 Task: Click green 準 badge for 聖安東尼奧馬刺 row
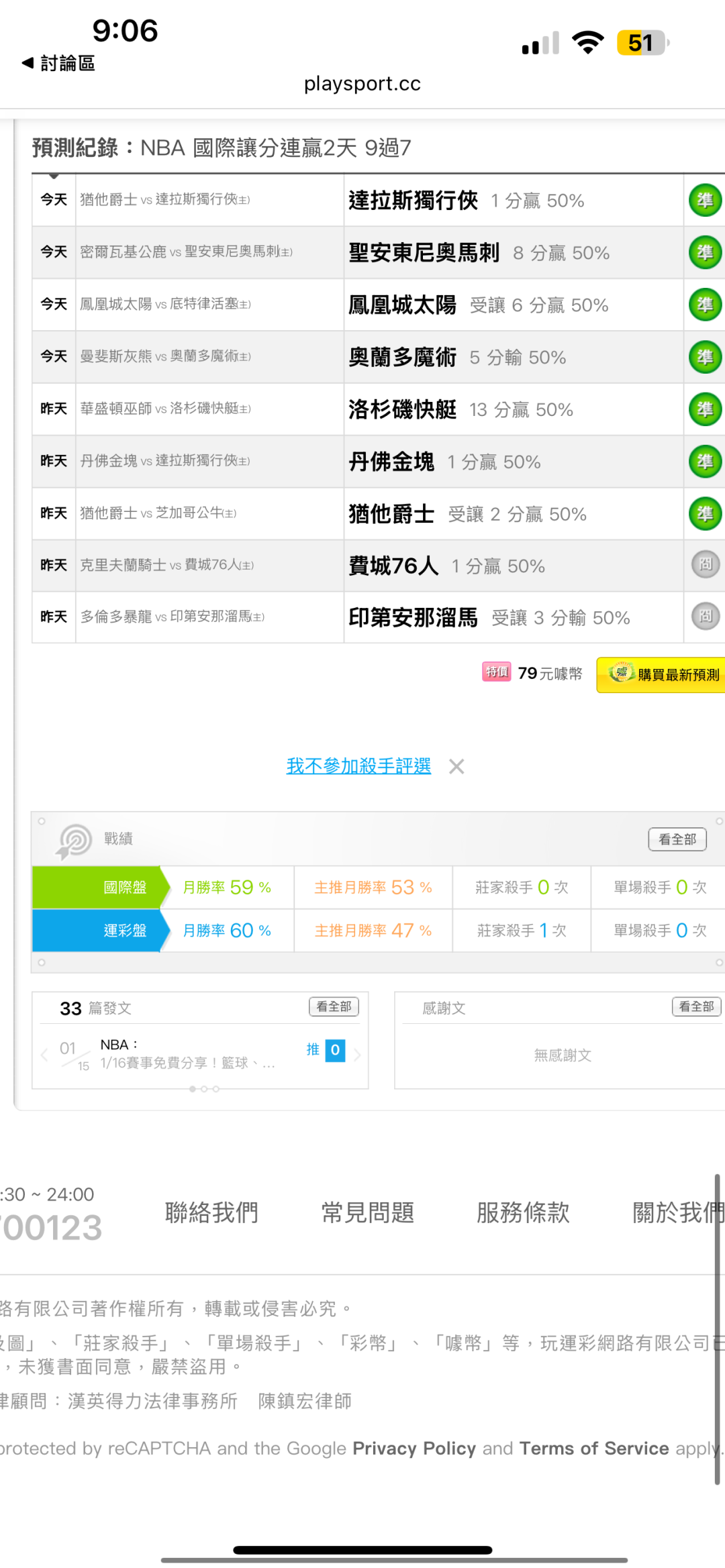tap(705, 252)
